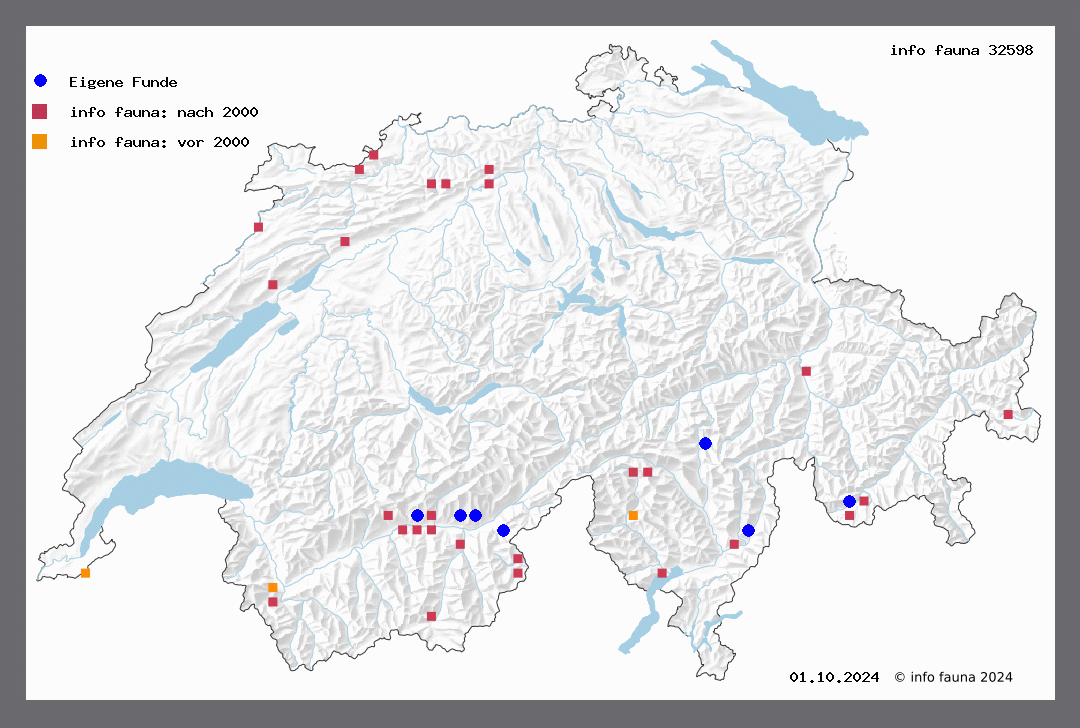The height and width of the screenshot is (728, 1080).
Task: Click the blue circle legend icon for Eigene Funde
Action: point(40,81)
